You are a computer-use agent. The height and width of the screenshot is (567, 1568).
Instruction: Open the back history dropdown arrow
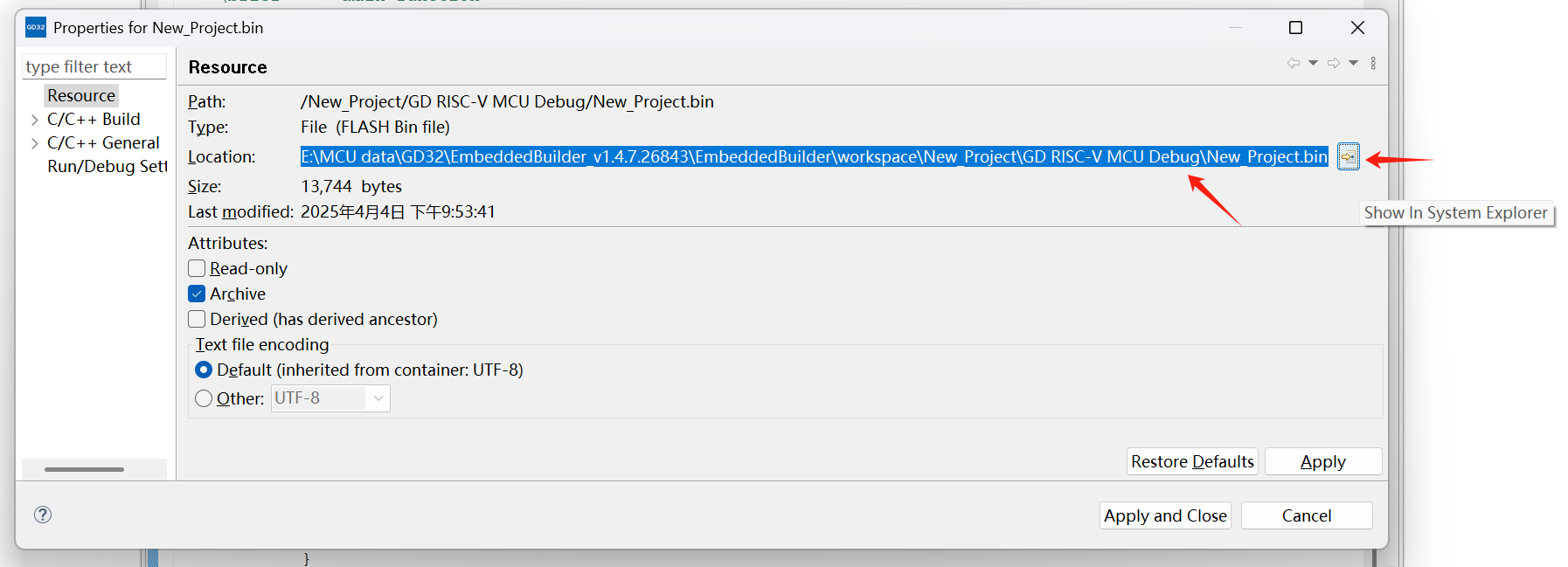coord(1313,63)
